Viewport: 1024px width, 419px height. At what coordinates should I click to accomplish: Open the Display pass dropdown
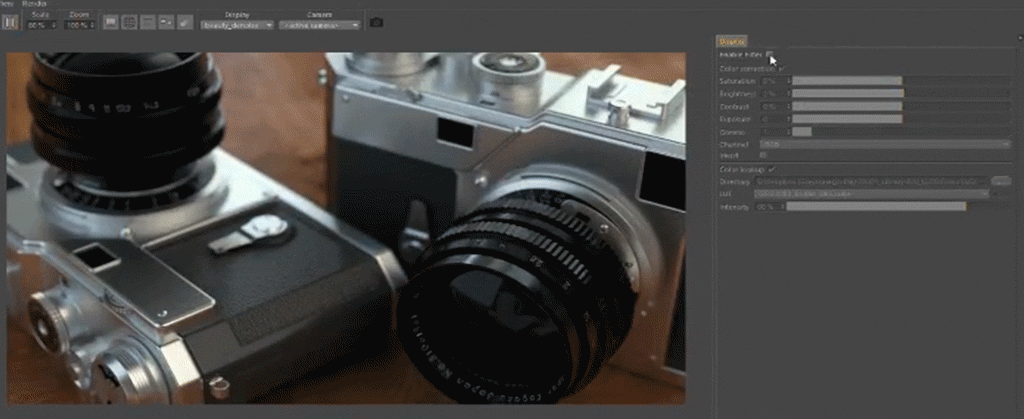(236, 25)
